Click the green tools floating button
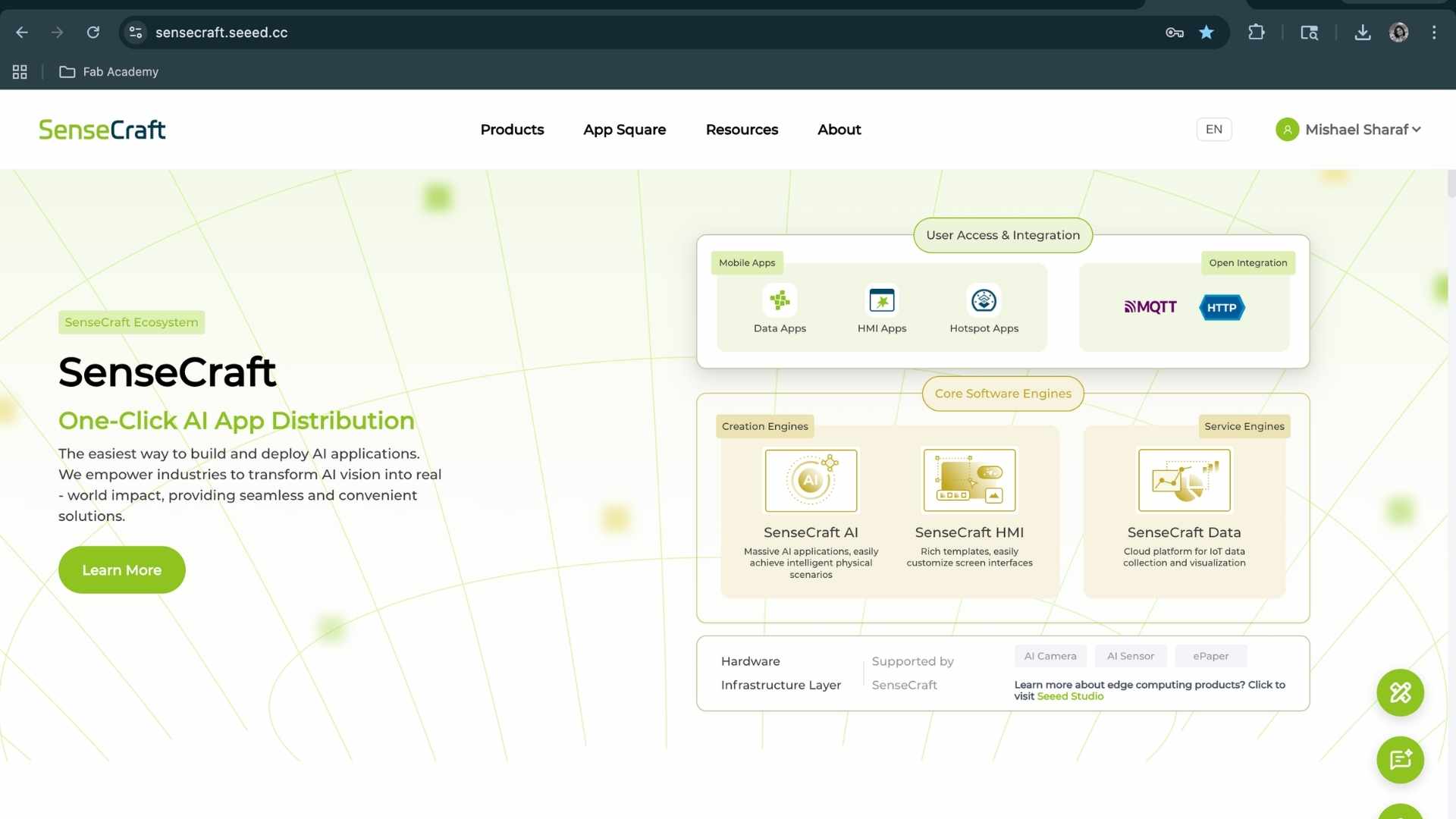Image resolution: width=1456 pixels, height=819 pixels. (x=1400, y=692)
